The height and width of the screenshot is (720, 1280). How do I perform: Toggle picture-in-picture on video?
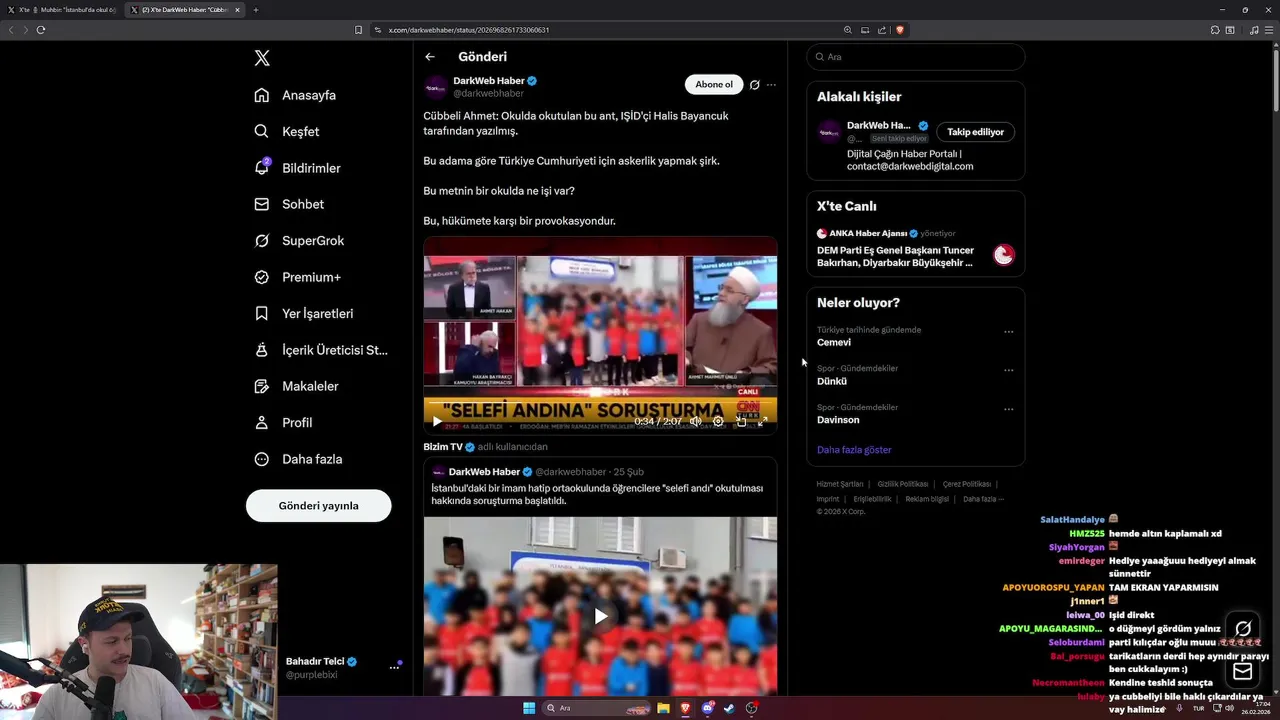pyautogui.click(x=741, y=422)
